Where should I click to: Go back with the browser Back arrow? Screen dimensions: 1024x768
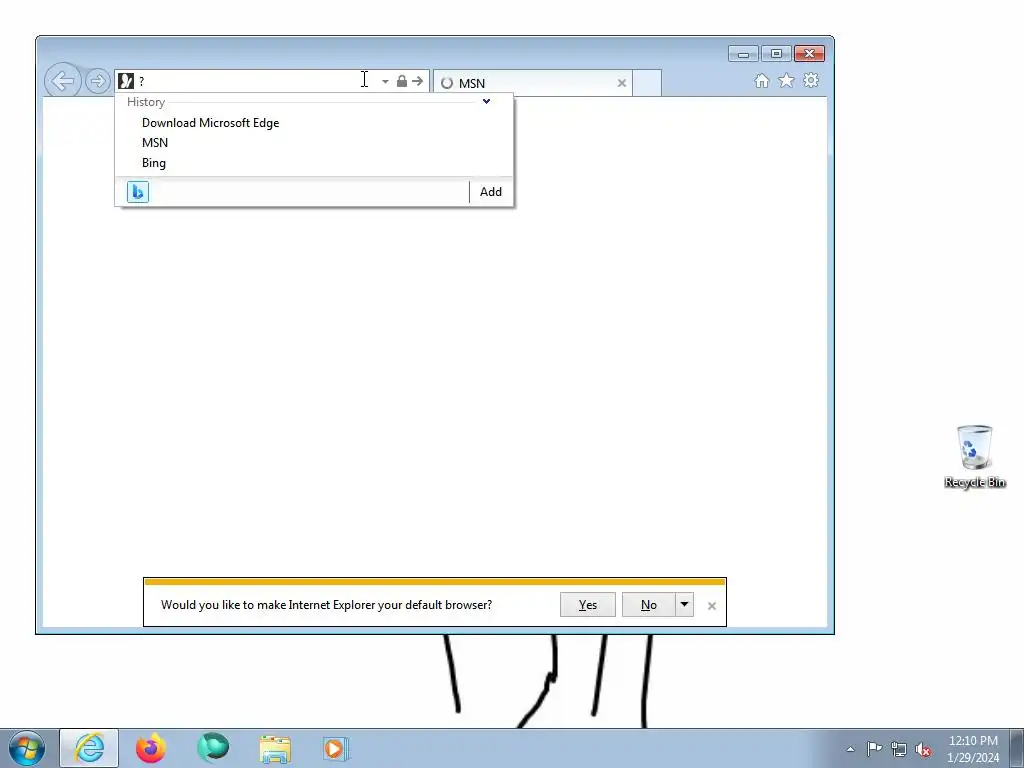click(x=63, y=81)
